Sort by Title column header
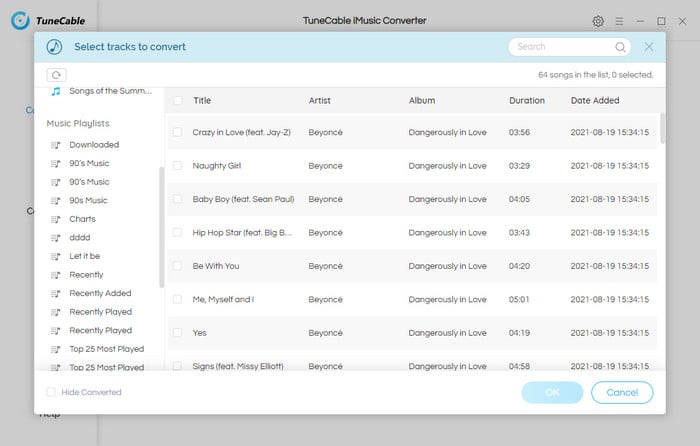 (x=202, y=100)
